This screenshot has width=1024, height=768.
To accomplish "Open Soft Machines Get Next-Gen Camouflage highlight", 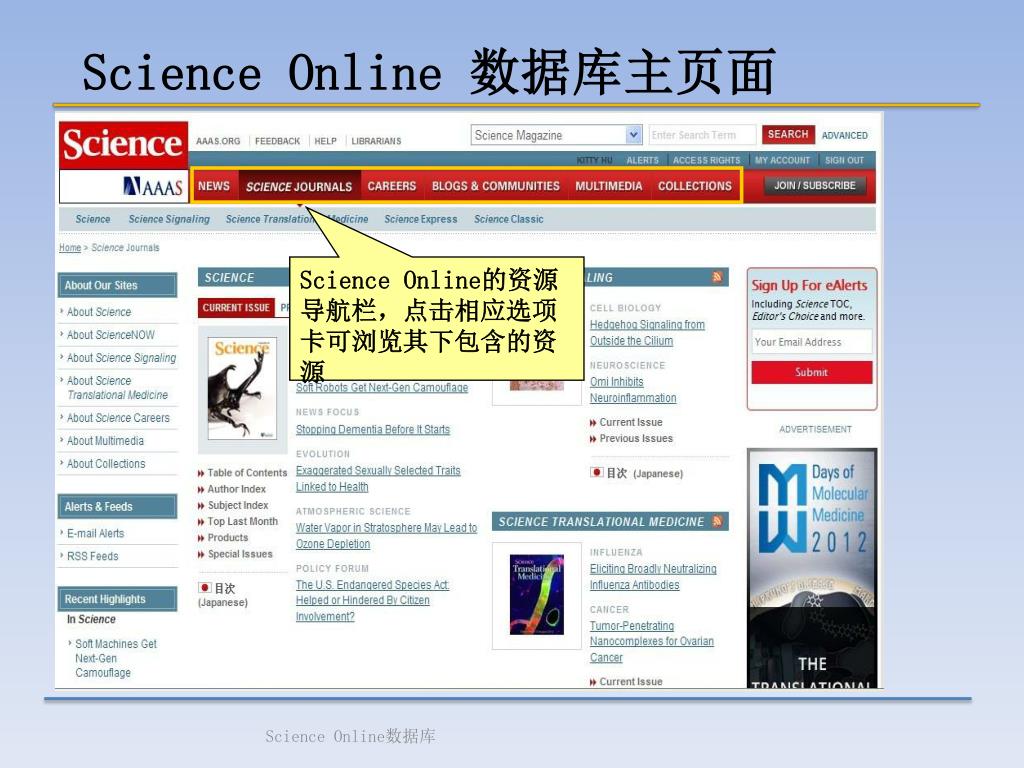I will (x=116, y=658).
